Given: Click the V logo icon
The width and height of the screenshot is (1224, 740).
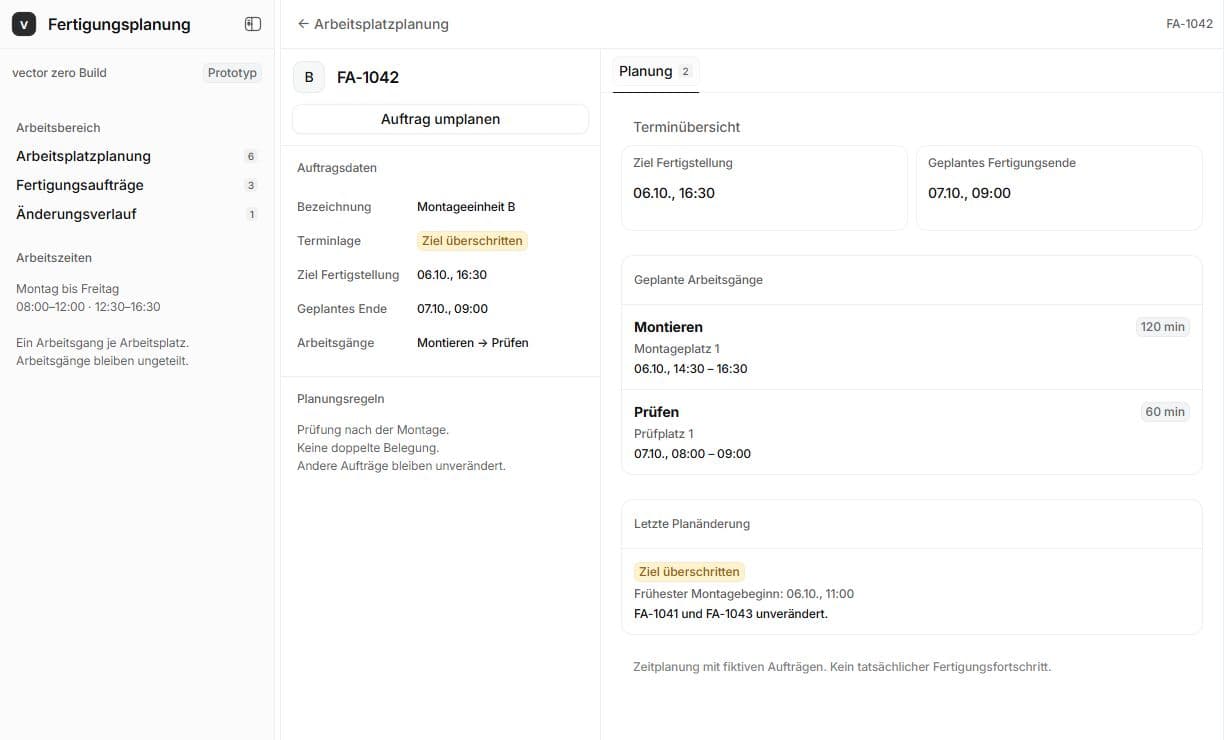Looking at the screenshot, I should 24,24.
